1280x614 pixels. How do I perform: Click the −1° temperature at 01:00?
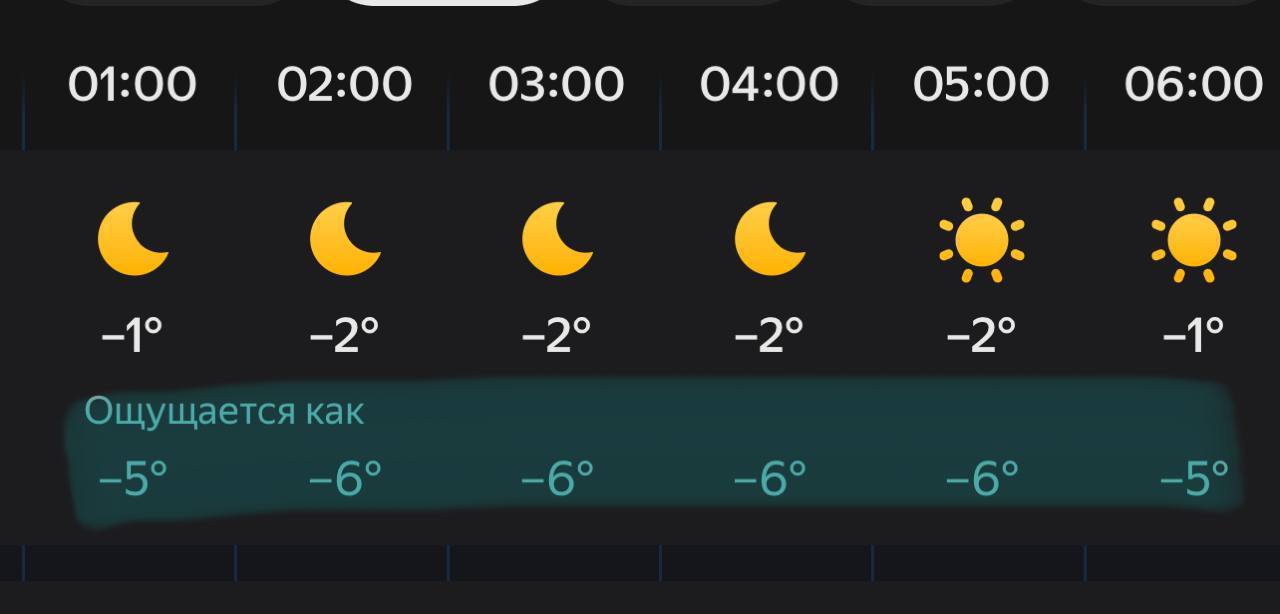coord(132,334)
